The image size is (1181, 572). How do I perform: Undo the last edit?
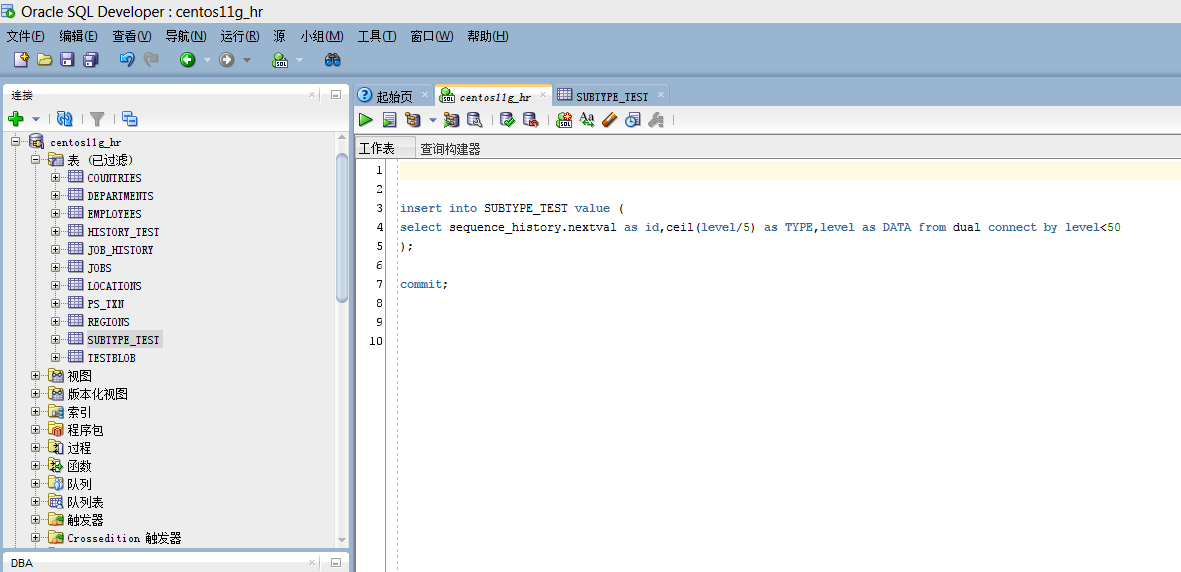pyautogui.click(x=127, y=60)
